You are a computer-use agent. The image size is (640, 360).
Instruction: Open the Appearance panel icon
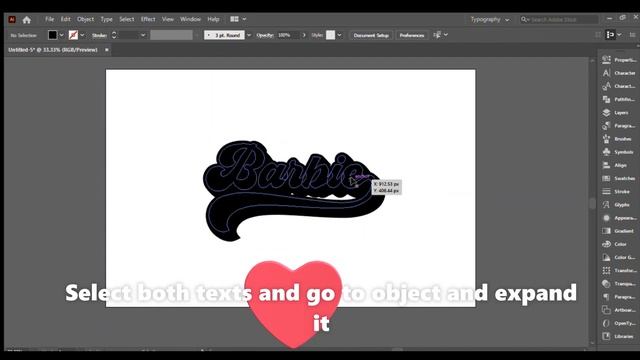coord(607,218)
